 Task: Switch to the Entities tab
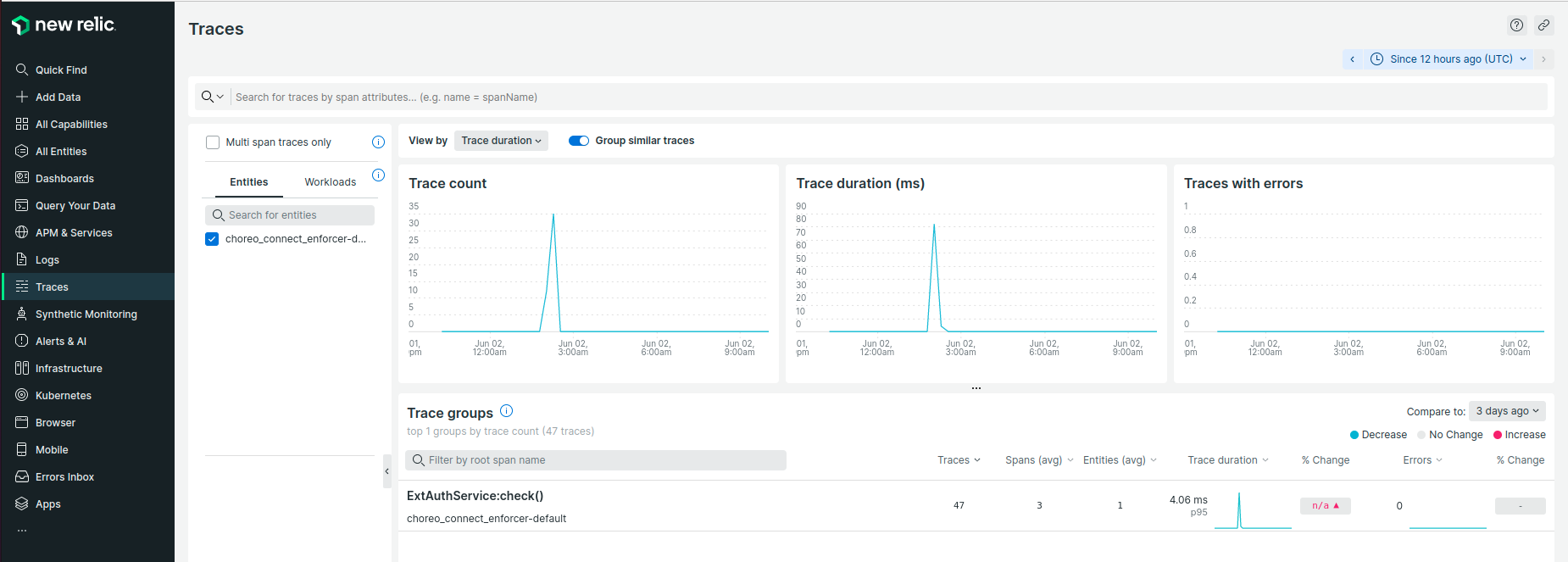click(x=248, y=182)
